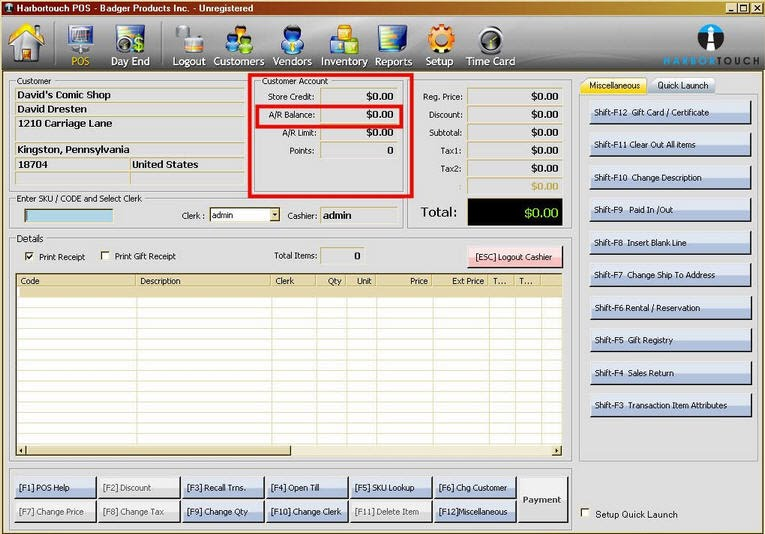
Task: Click the ESC Logout Cashier button
Action: 514,257
